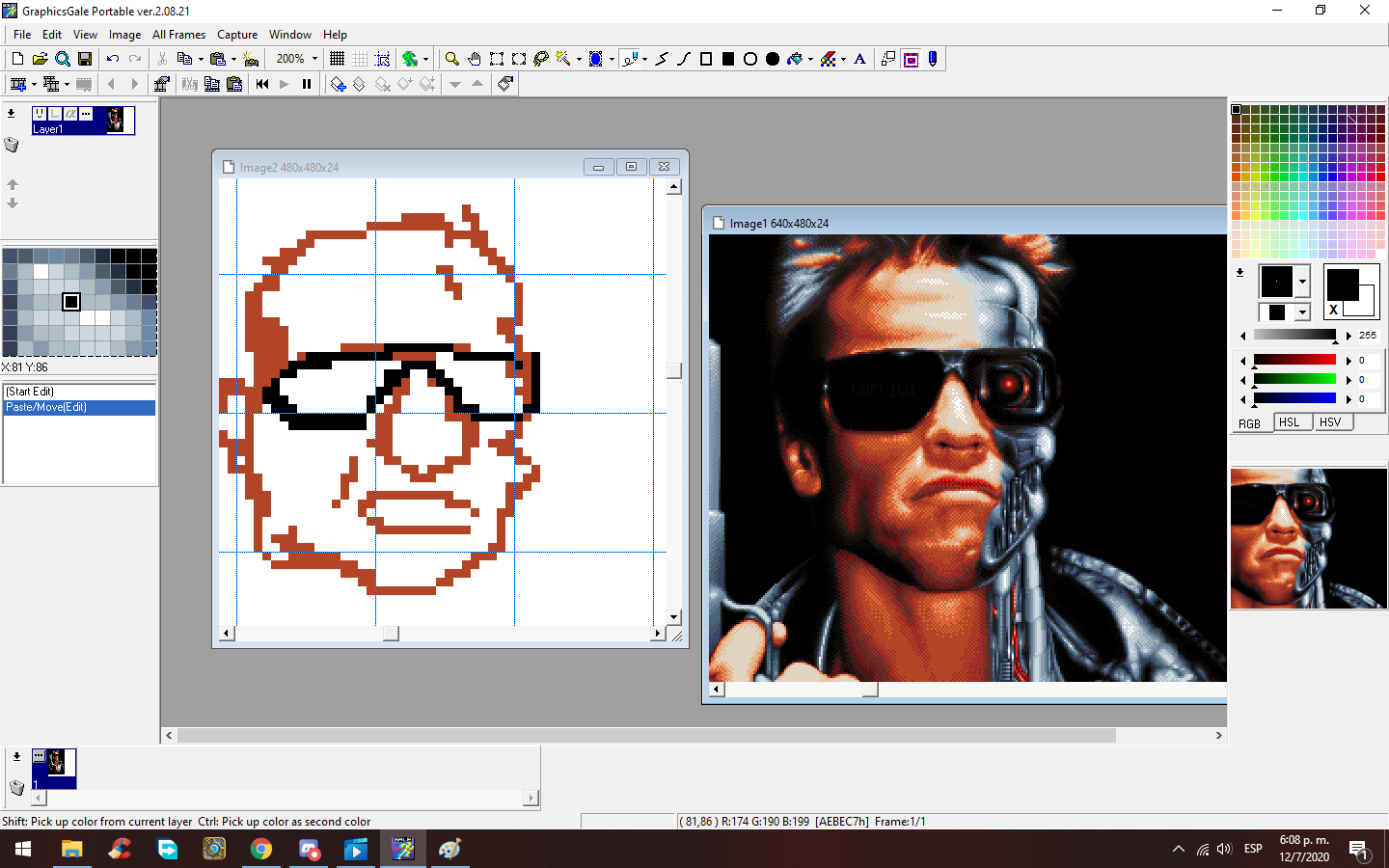Select the Text tool
Viewport: 1389px width, 868px height.
[860, 59]
